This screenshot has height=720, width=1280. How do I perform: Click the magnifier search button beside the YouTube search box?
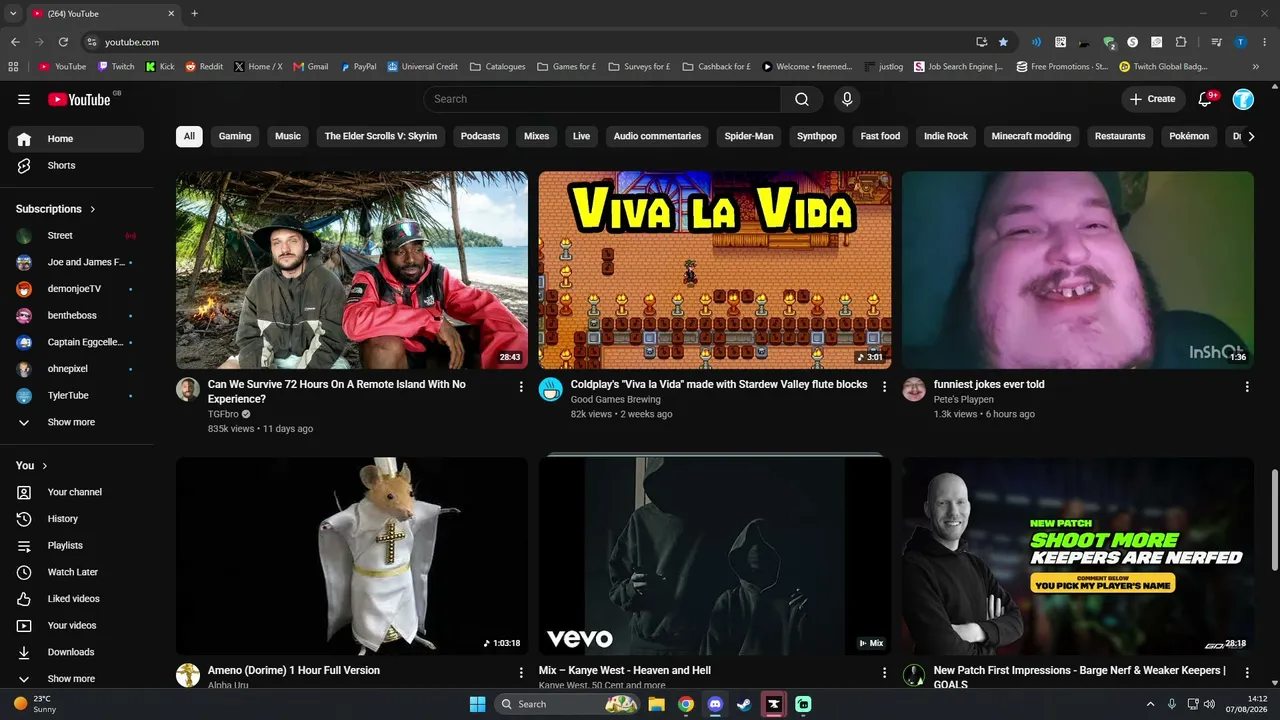tap(802, 99)
